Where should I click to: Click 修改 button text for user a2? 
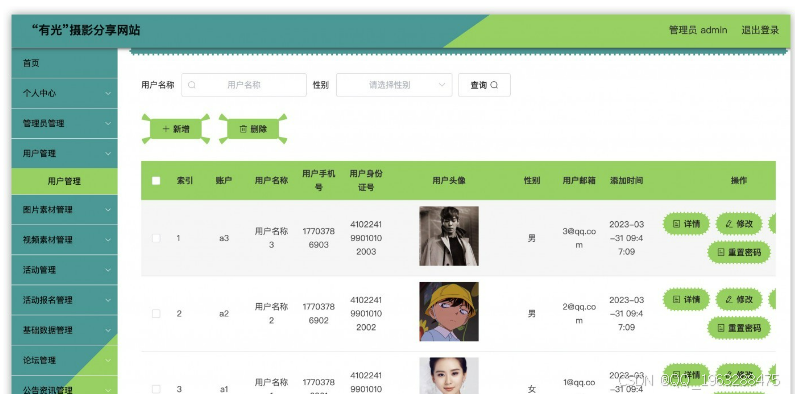[x=745, y=299]
